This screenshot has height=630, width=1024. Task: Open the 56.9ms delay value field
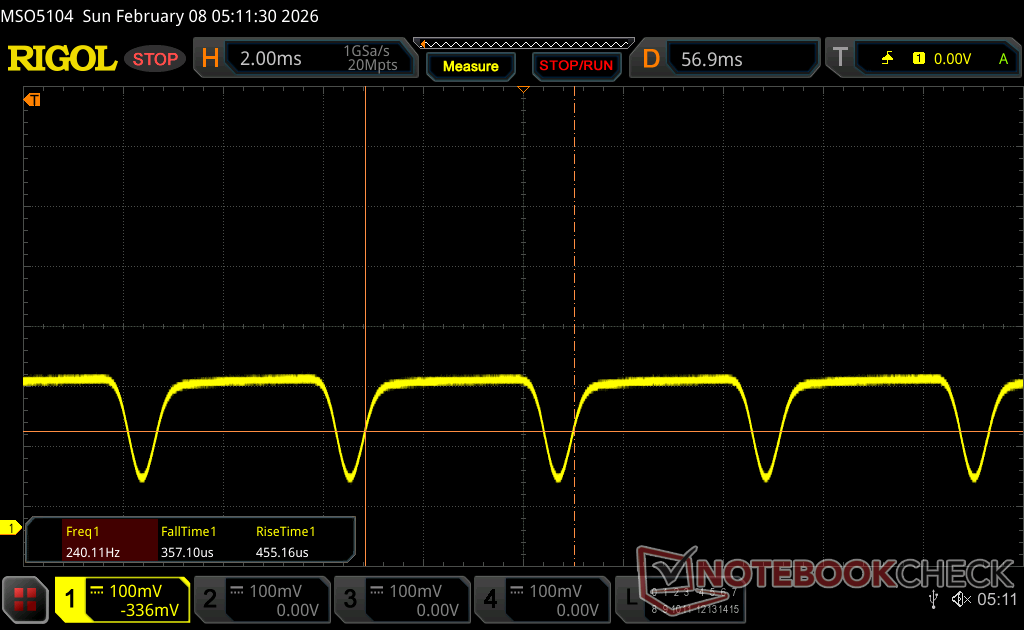(x=712, y=59)
